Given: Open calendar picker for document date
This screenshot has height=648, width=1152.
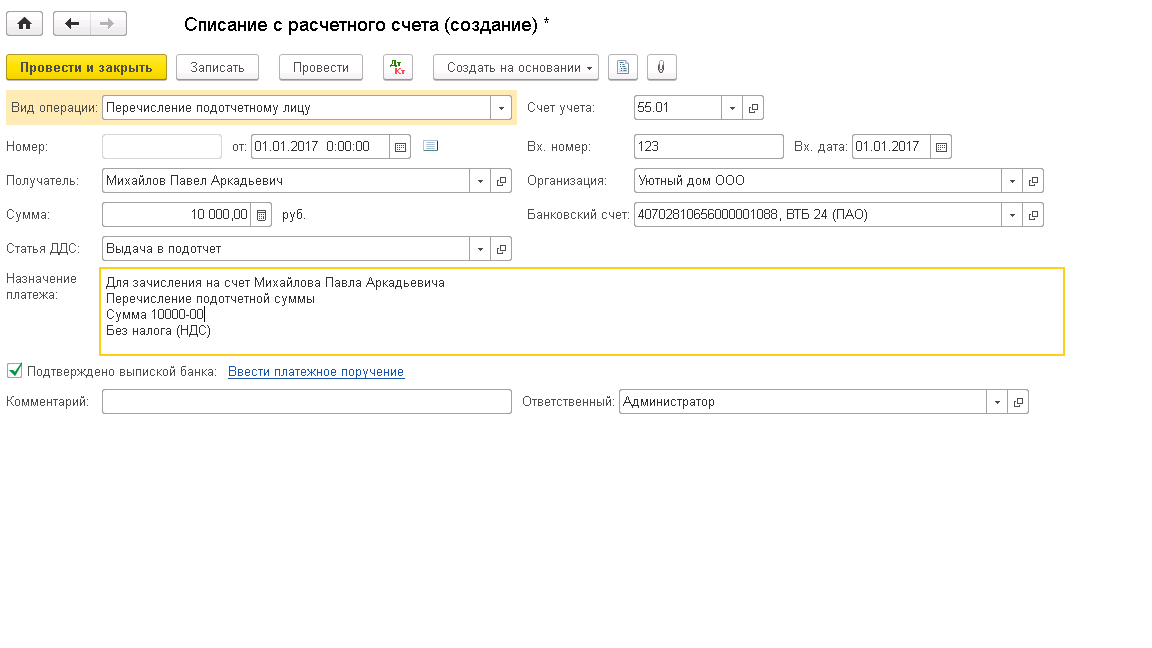Looking at the screenshot, I should (x=400, y=147).
